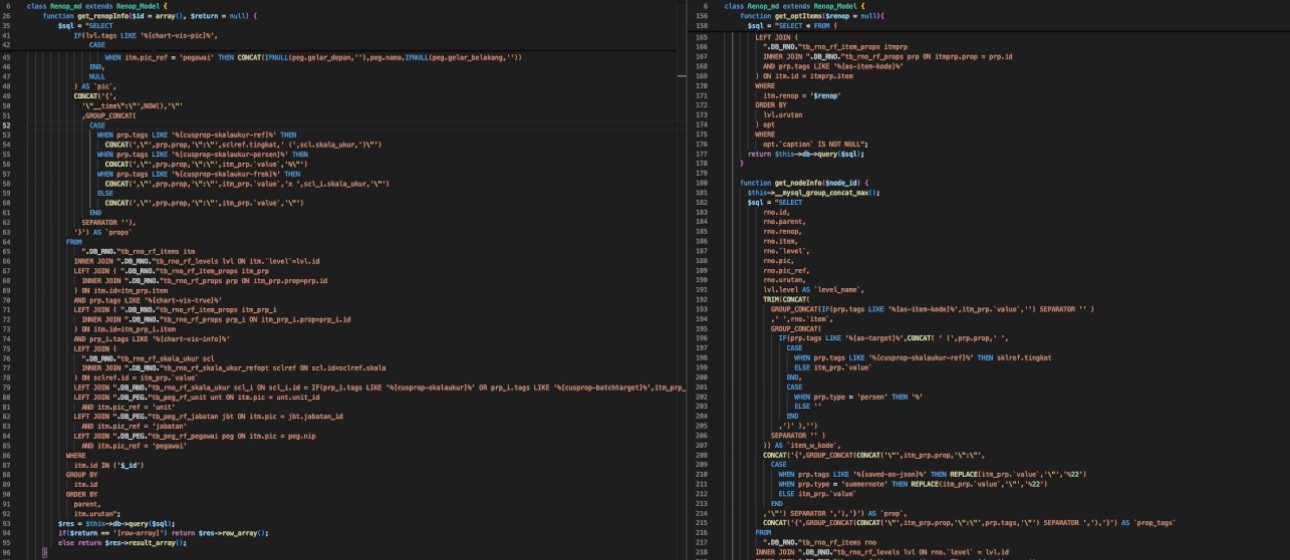This screenshot has height=560, width=1290.
Task: Select line number 52 in left editor
Action: coord(8,125)
